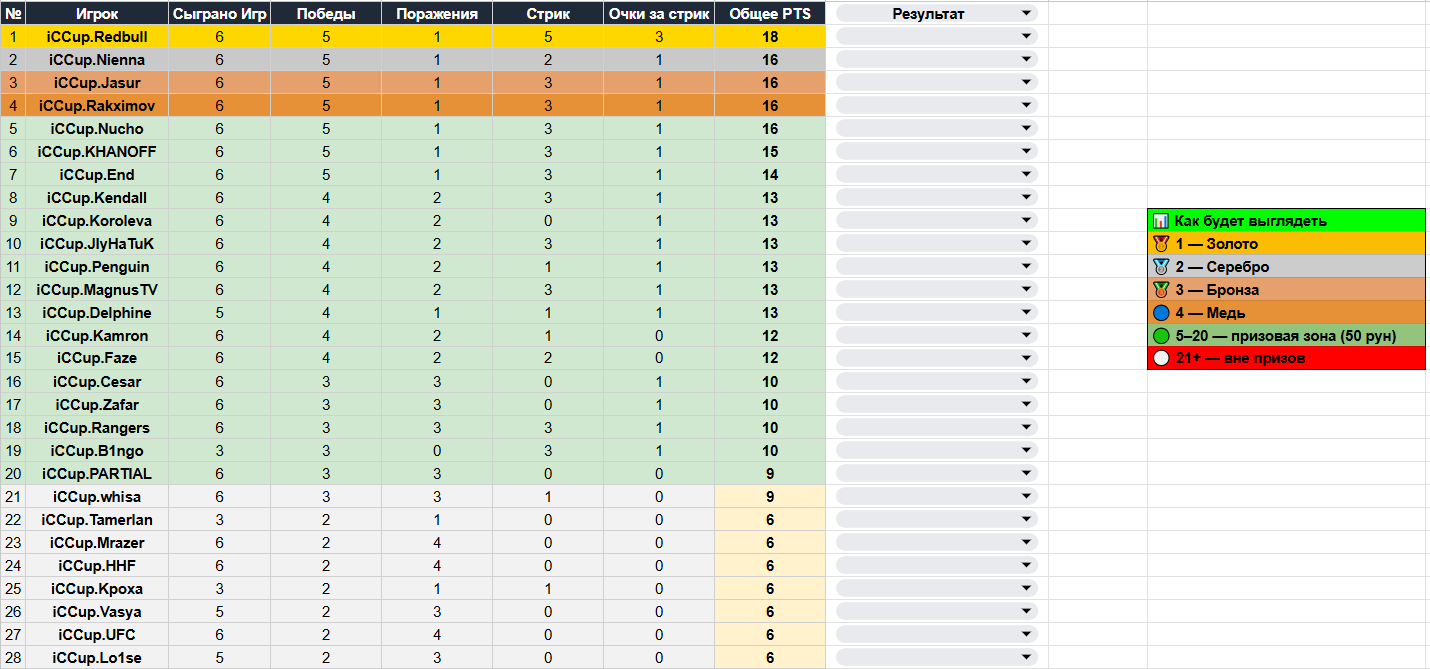The width and height of the screenshot is (1430, 669).
Task: Expand result dropdown in iCCup.Nucho row
Action: [x=1026, y=129]
